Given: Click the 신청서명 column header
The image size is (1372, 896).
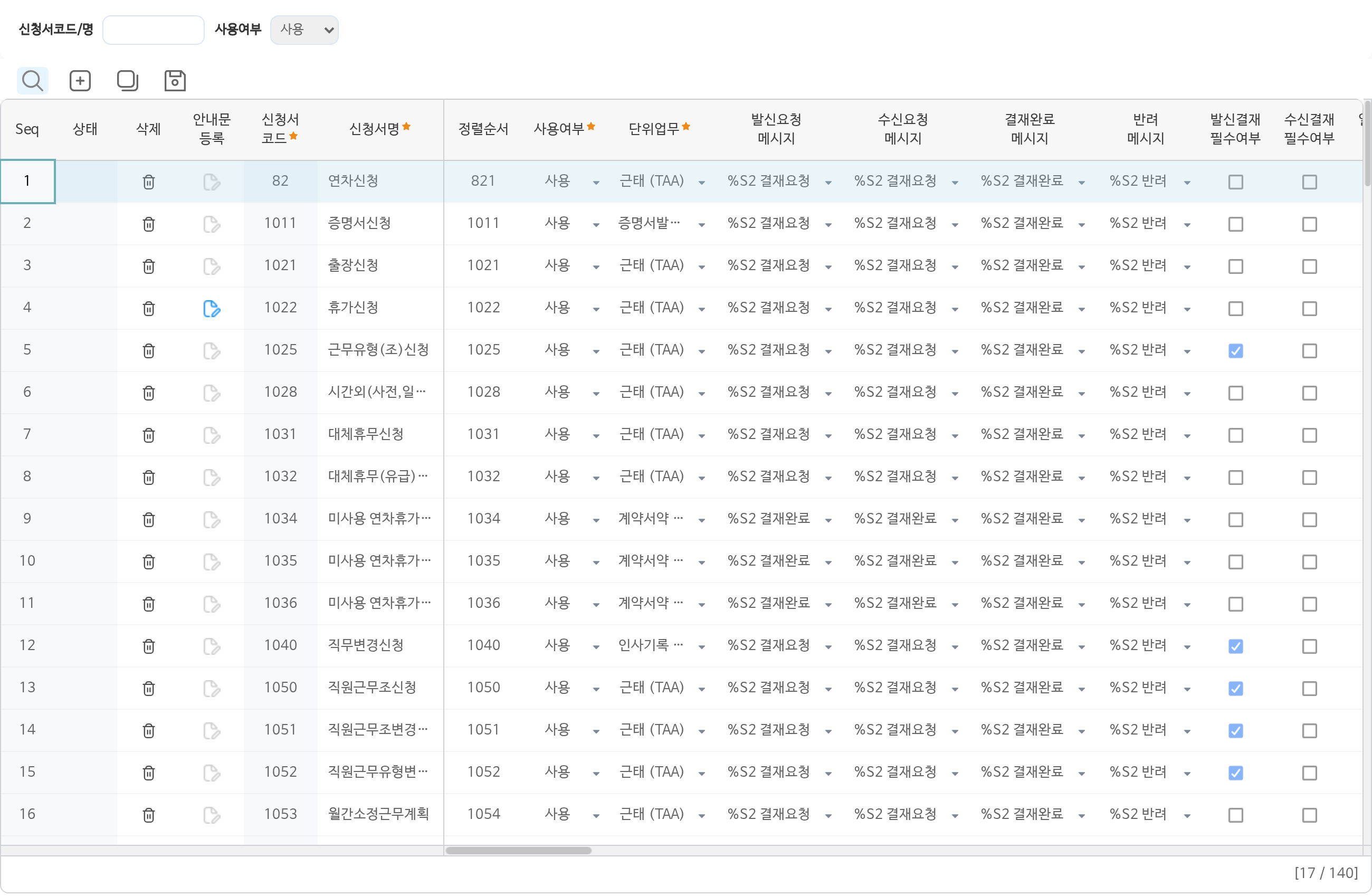Looking at the screenshot, I should coord(380,129).
